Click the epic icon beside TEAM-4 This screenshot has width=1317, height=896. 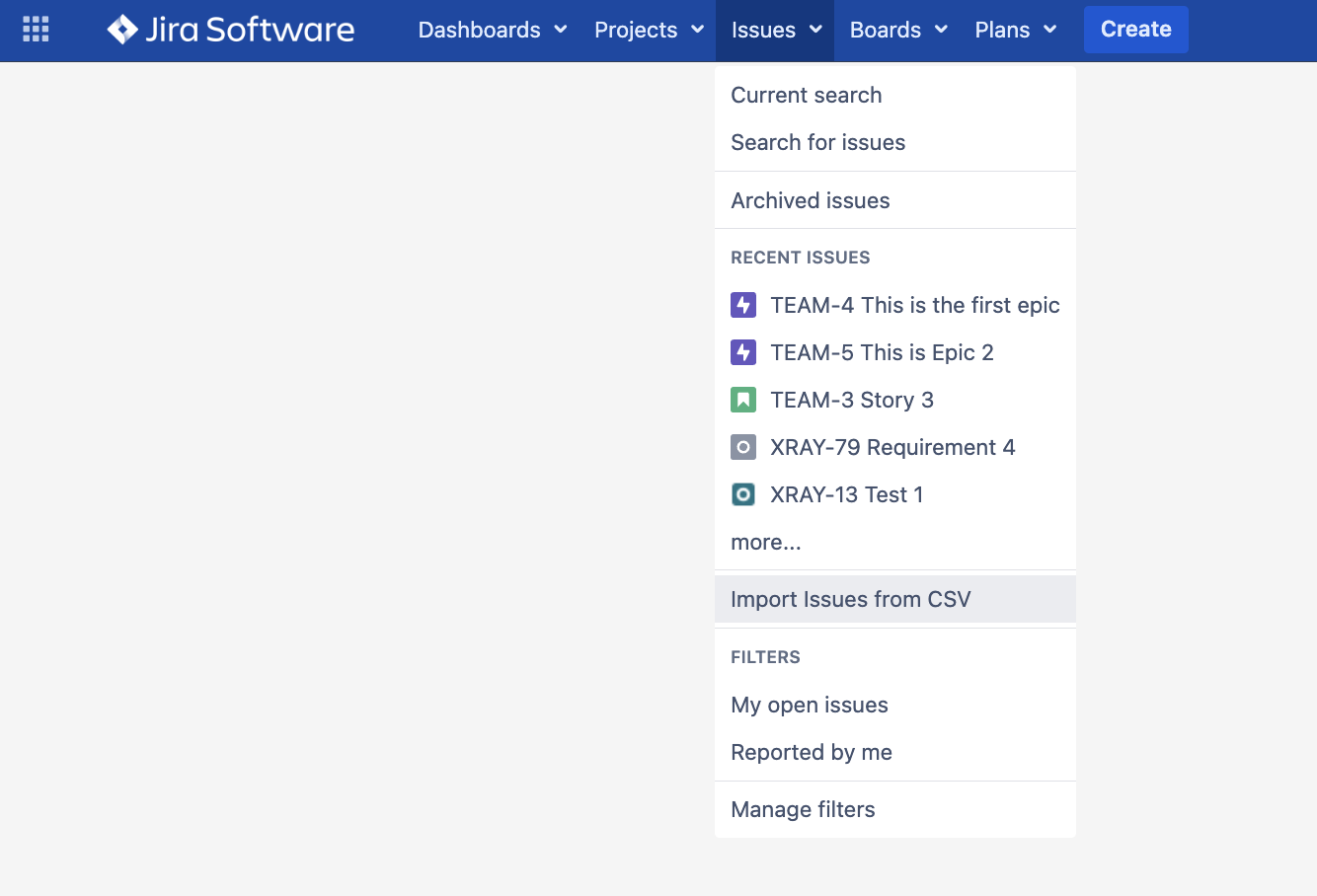pos(743,305)
